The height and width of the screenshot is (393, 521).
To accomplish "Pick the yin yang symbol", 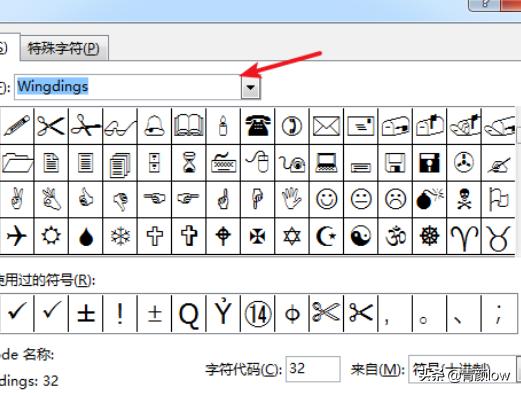I will tap(361, 236).
